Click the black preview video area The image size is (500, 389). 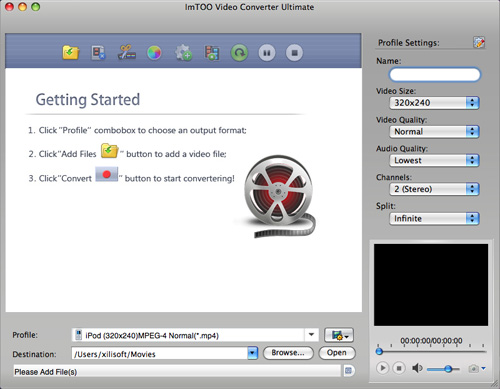(x=431, y=285)
